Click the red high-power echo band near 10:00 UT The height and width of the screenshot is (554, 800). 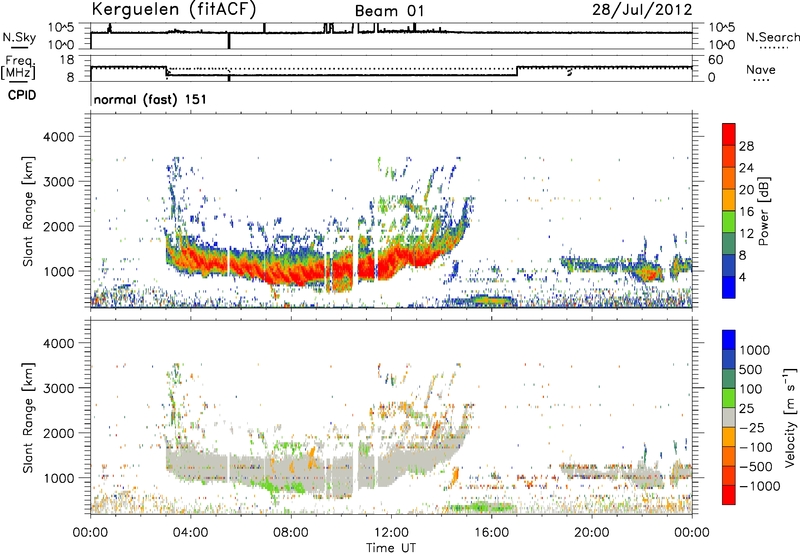tap(342, 265)
